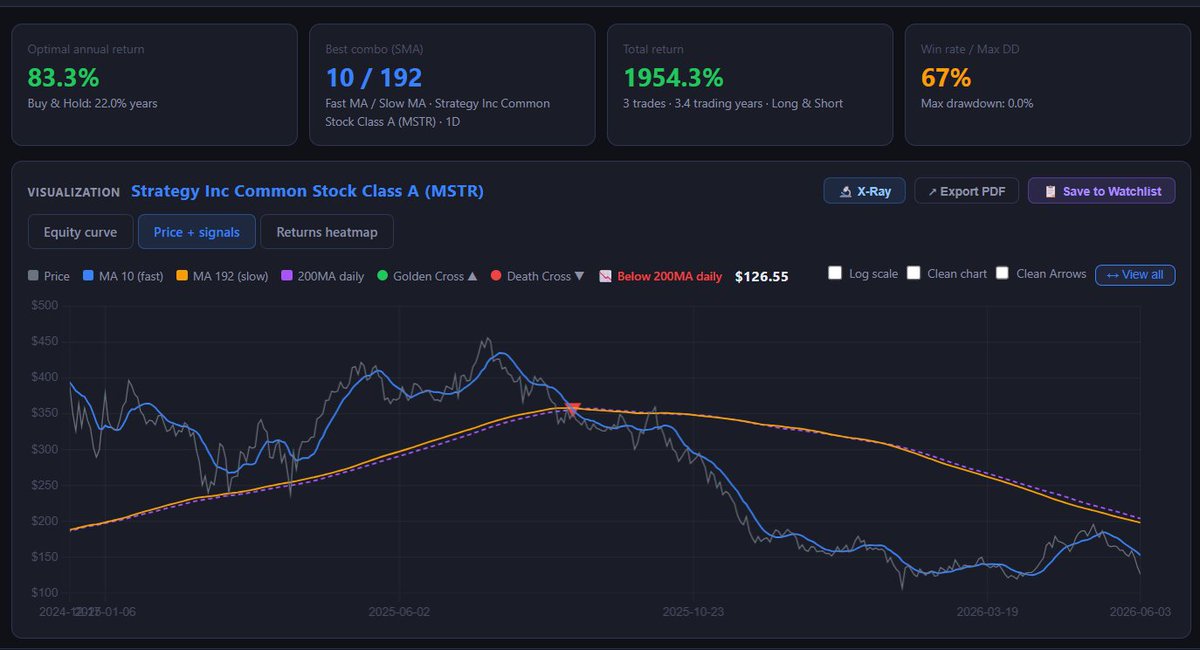Toggle the orange MA 192 (slow) swatch
This screenshot has height=650, width=1200.
(x=182, y=276)
